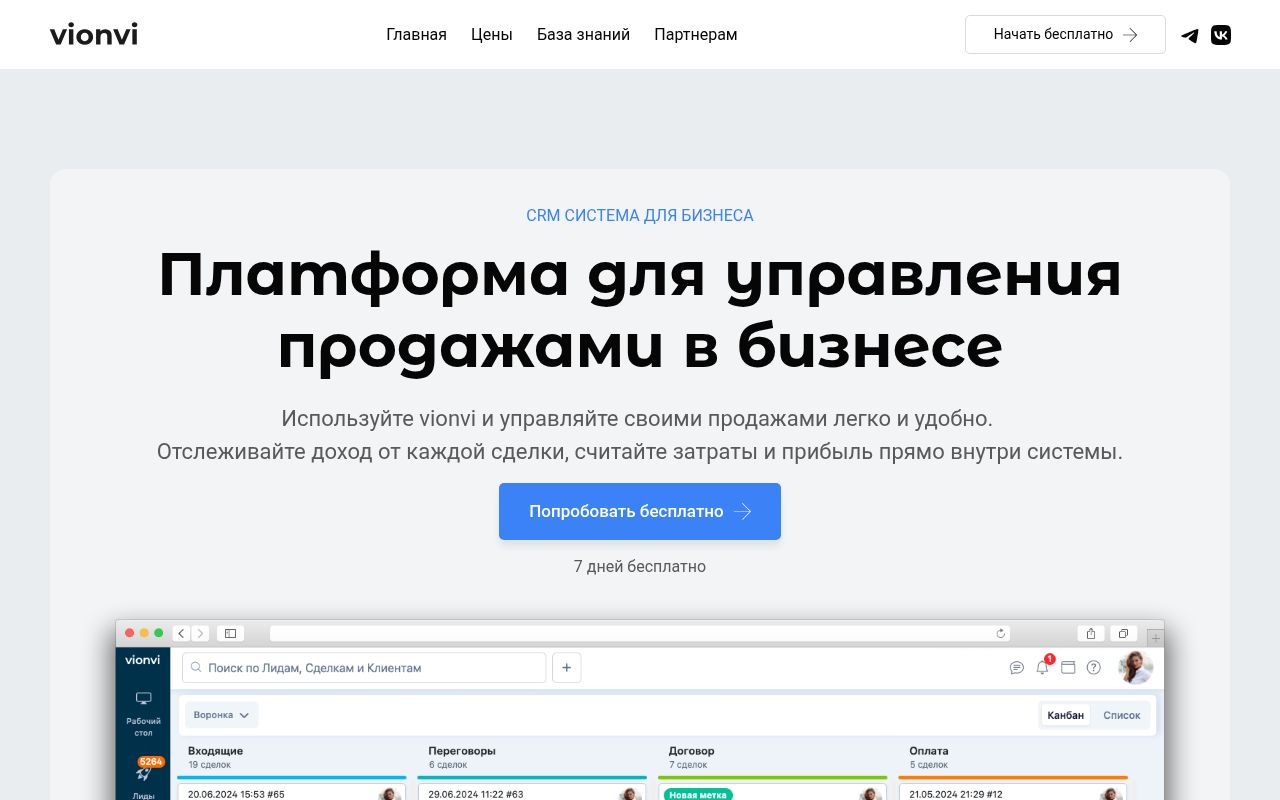Screen dimensions: 1280x800
Task: Click the help question mark icon
Action: click(x=1093, y=667)
